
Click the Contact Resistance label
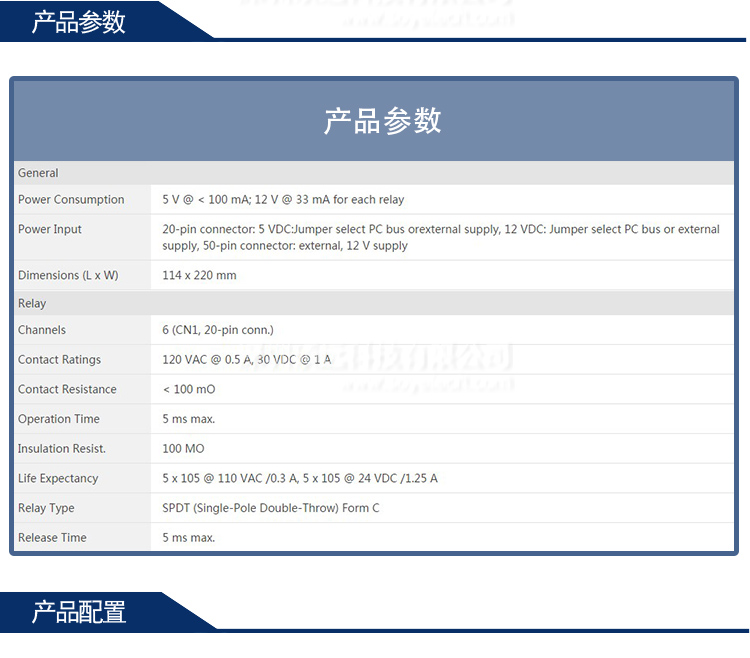tap(67, 389)
